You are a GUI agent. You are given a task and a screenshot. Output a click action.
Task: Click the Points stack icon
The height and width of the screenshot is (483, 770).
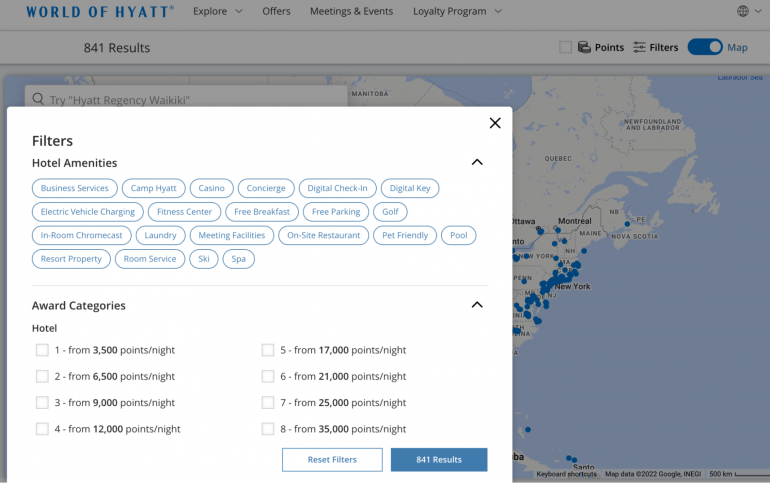tap(584, 47)
